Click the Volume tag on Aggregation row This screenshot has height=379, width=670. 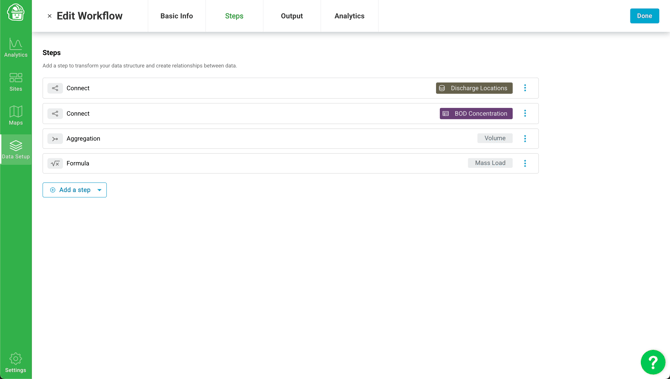[495, 138]
